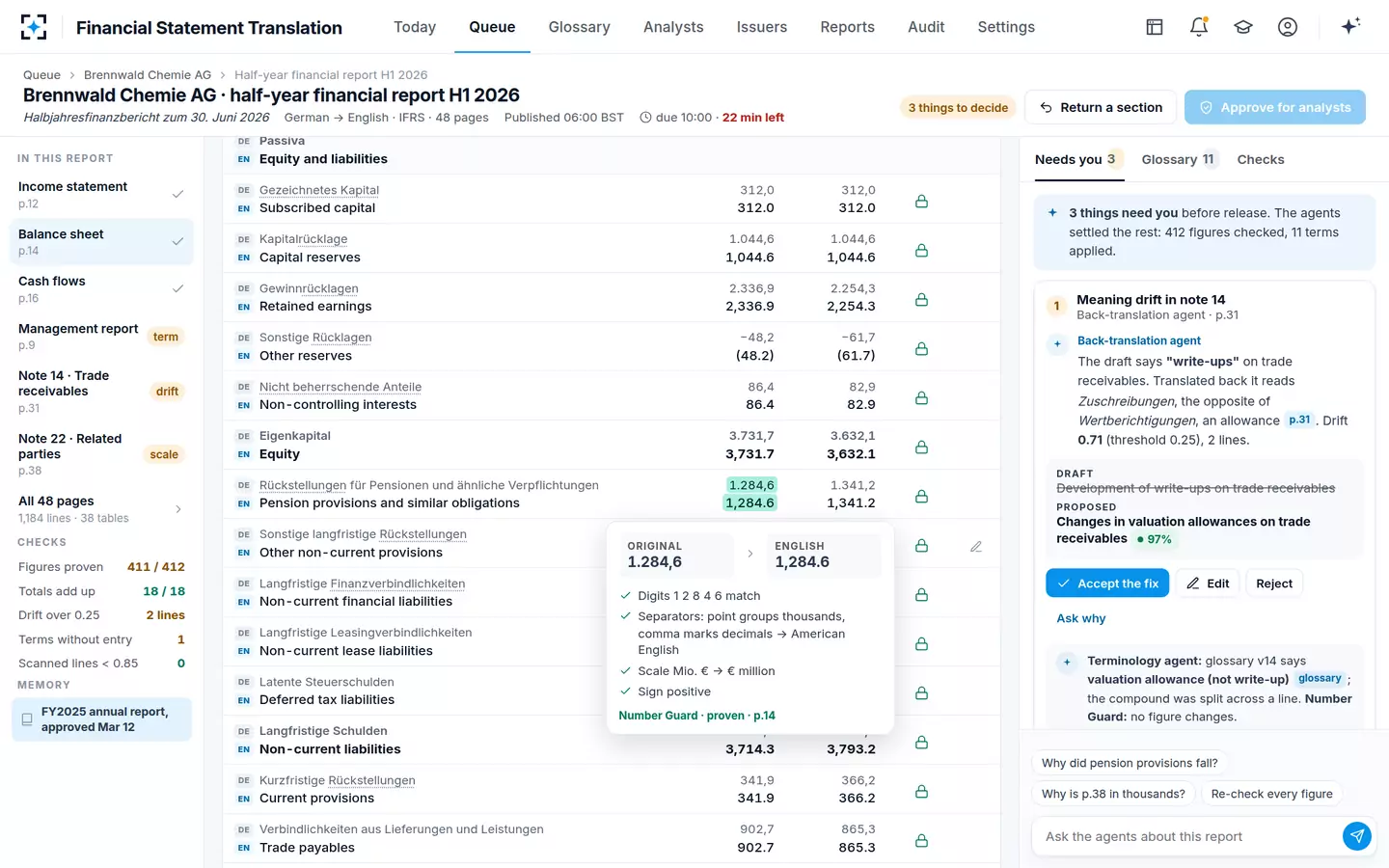Viewport: 1389px width, 868px height.
Task: Click lock icon on Retained earnings row
Action: [921, 299]
